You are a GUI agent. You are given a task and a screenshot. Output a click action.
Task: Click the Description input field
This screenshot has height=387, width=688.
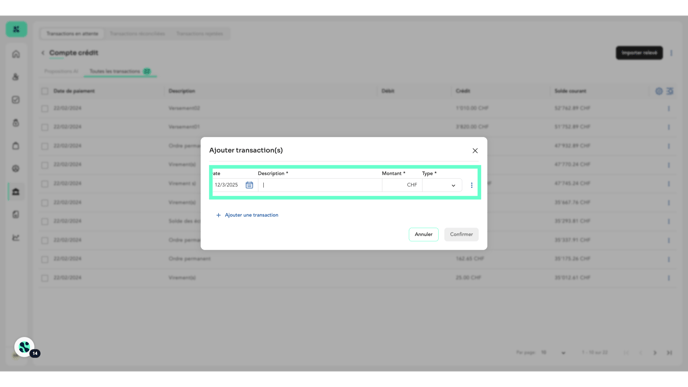319,185
